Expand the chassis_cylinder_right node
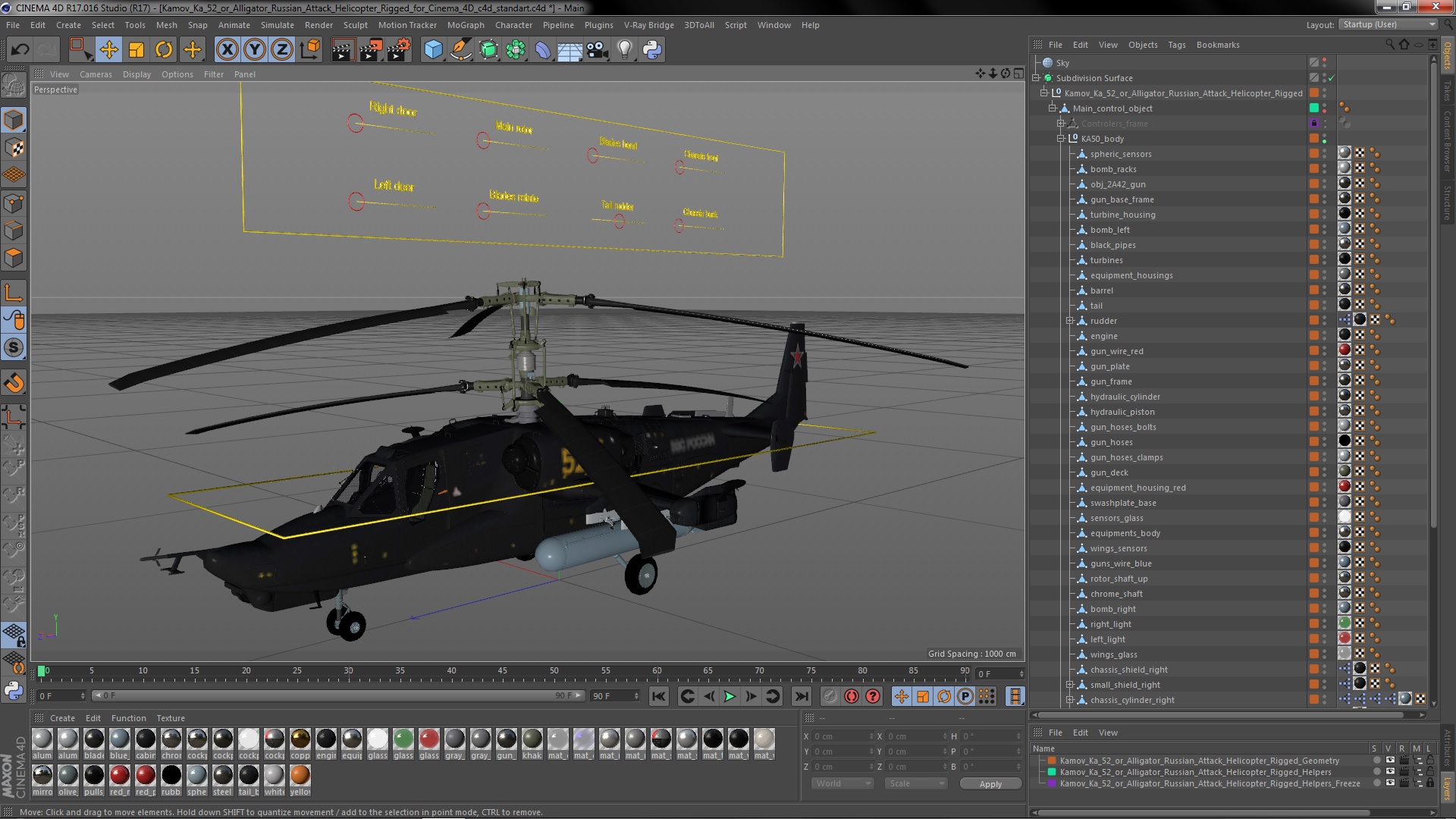This screenshot has height=819, width=1456. [1070, 700]
